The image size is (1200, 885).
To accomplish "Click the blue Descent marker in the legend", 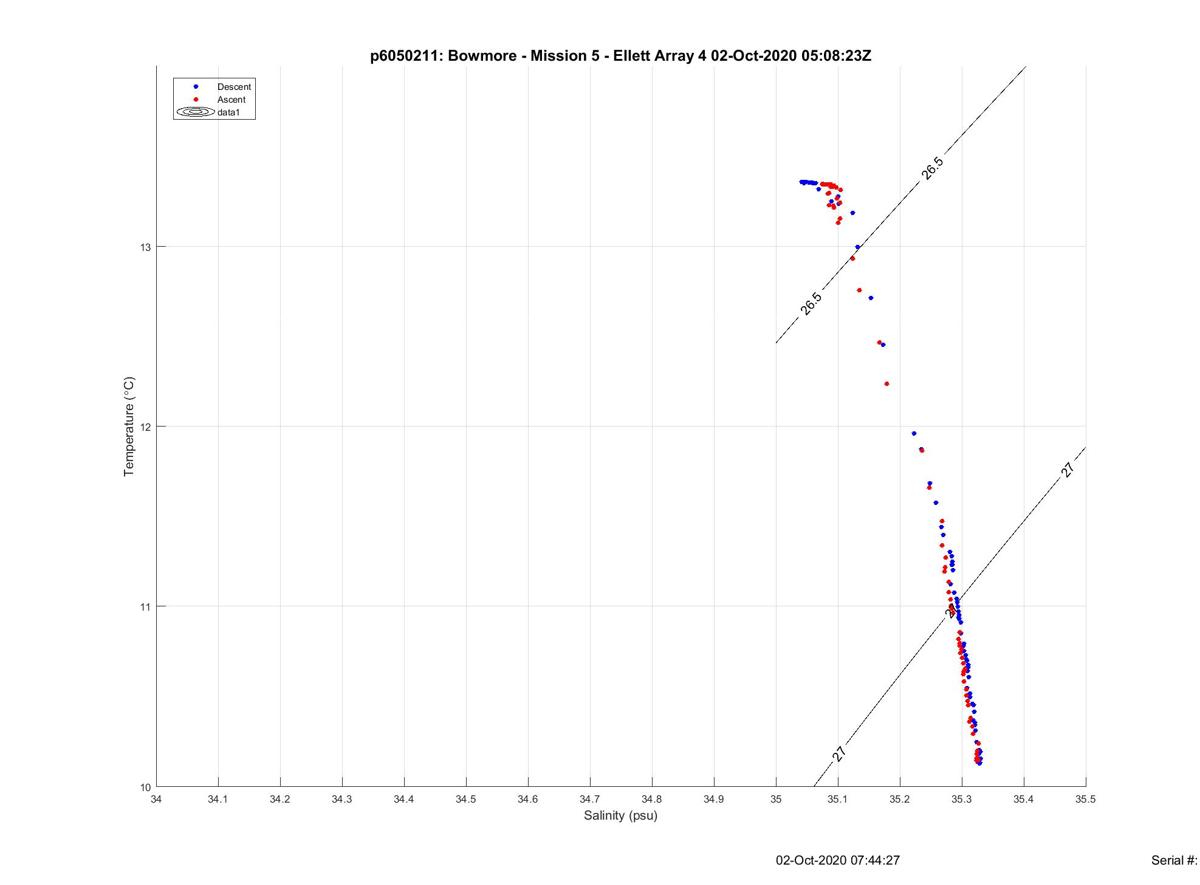I will (x=196, y=87).
